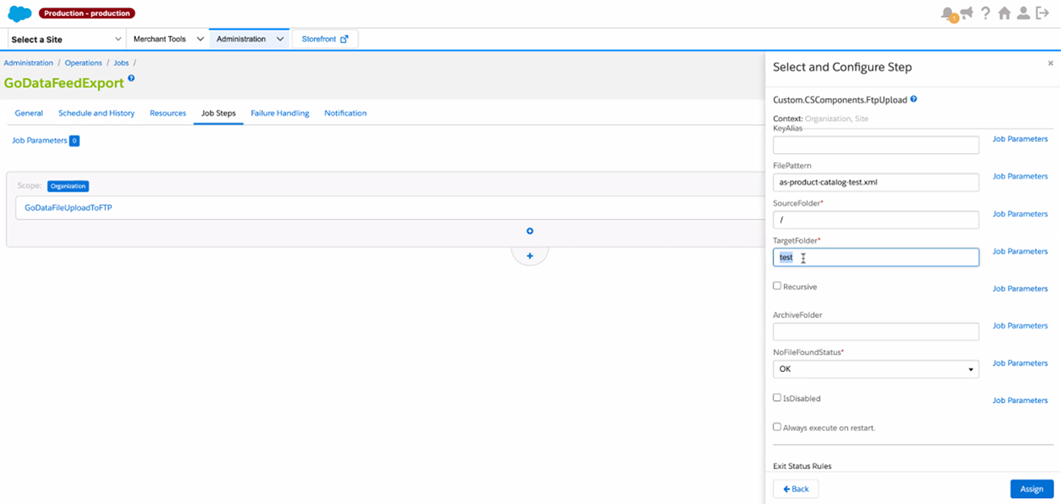Open the Merchant Tools menu
Image resolution: width=1061 pixels, height=504 pixels.
(x=168, y=39)
